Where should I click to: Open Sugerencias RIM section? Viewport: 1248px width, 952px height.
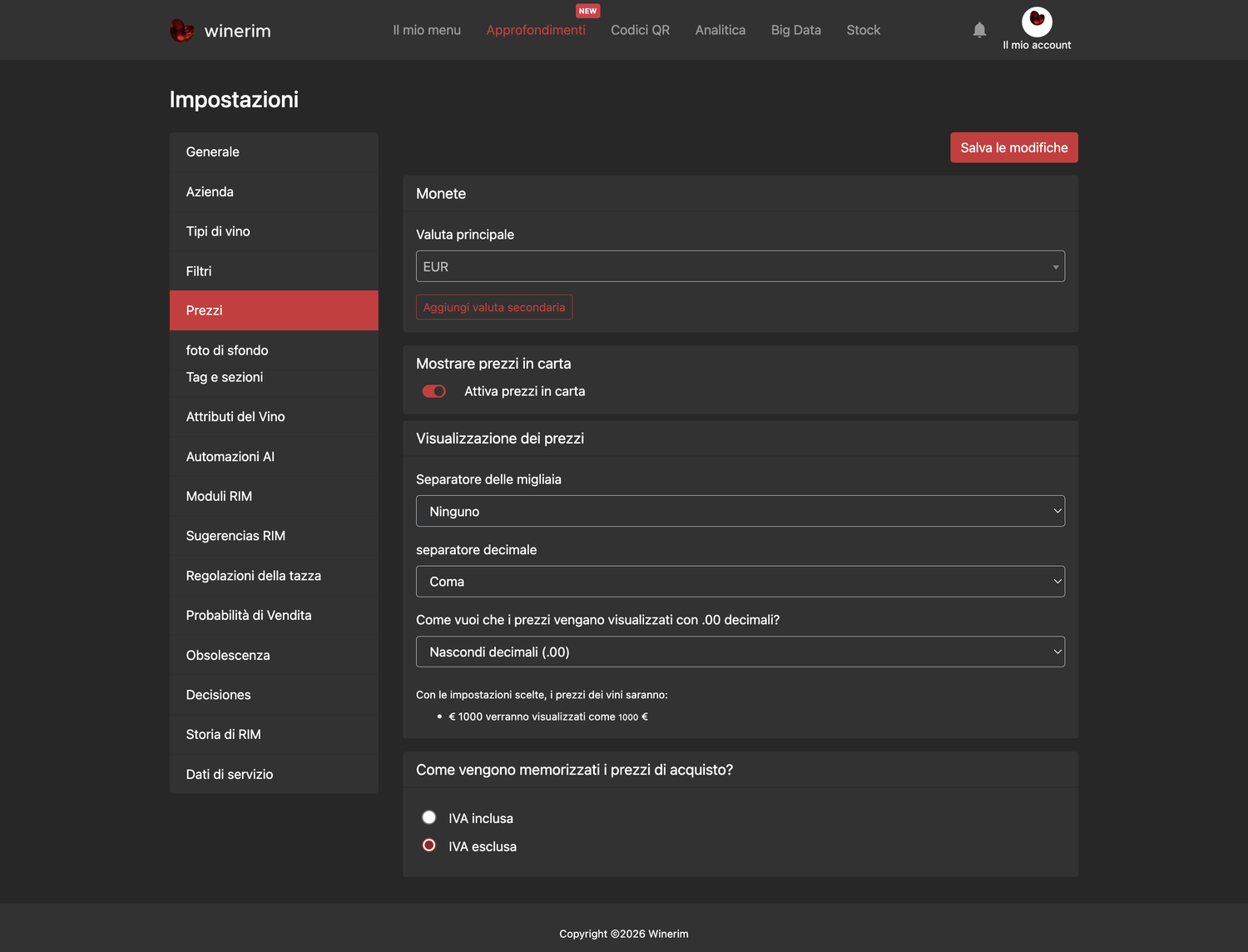click(x=274, y=536)
